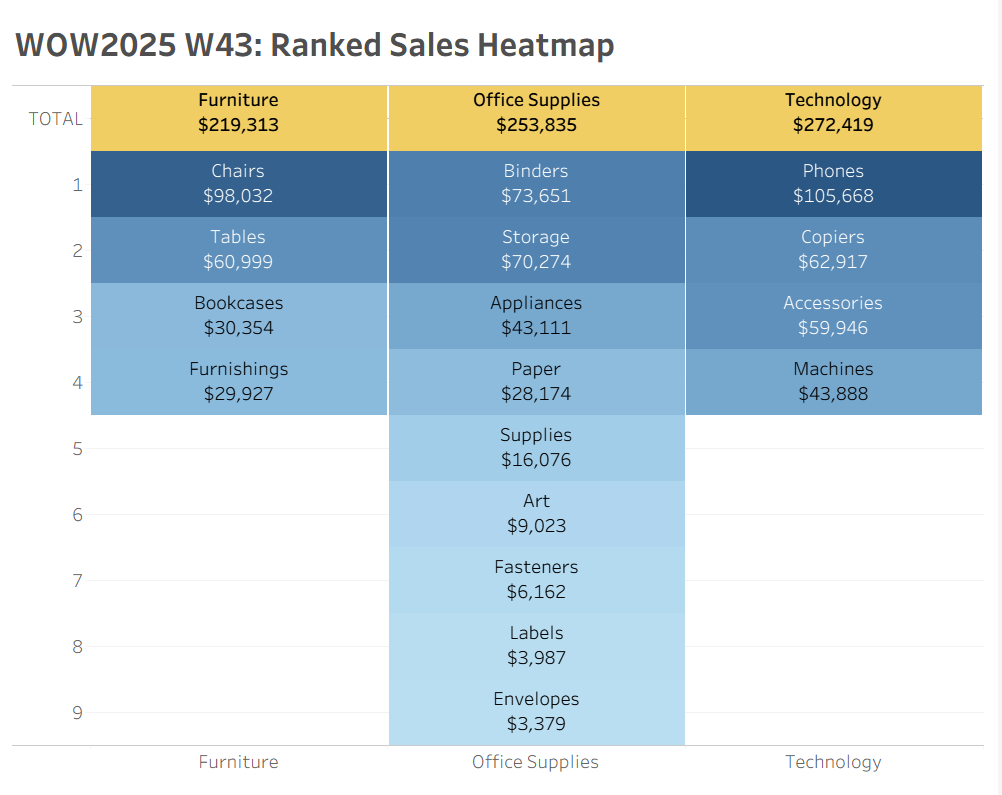Click the Tables $60,999 cell

click(238, 250)
